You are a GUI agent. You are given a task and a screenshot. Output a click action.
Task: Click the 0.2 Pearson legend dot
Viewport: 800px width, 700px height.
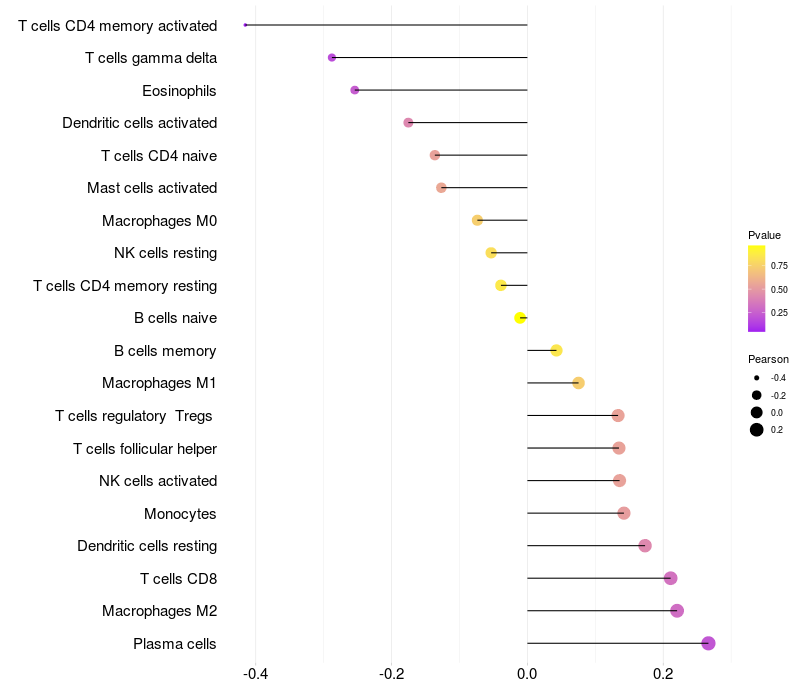pos(757,430)
